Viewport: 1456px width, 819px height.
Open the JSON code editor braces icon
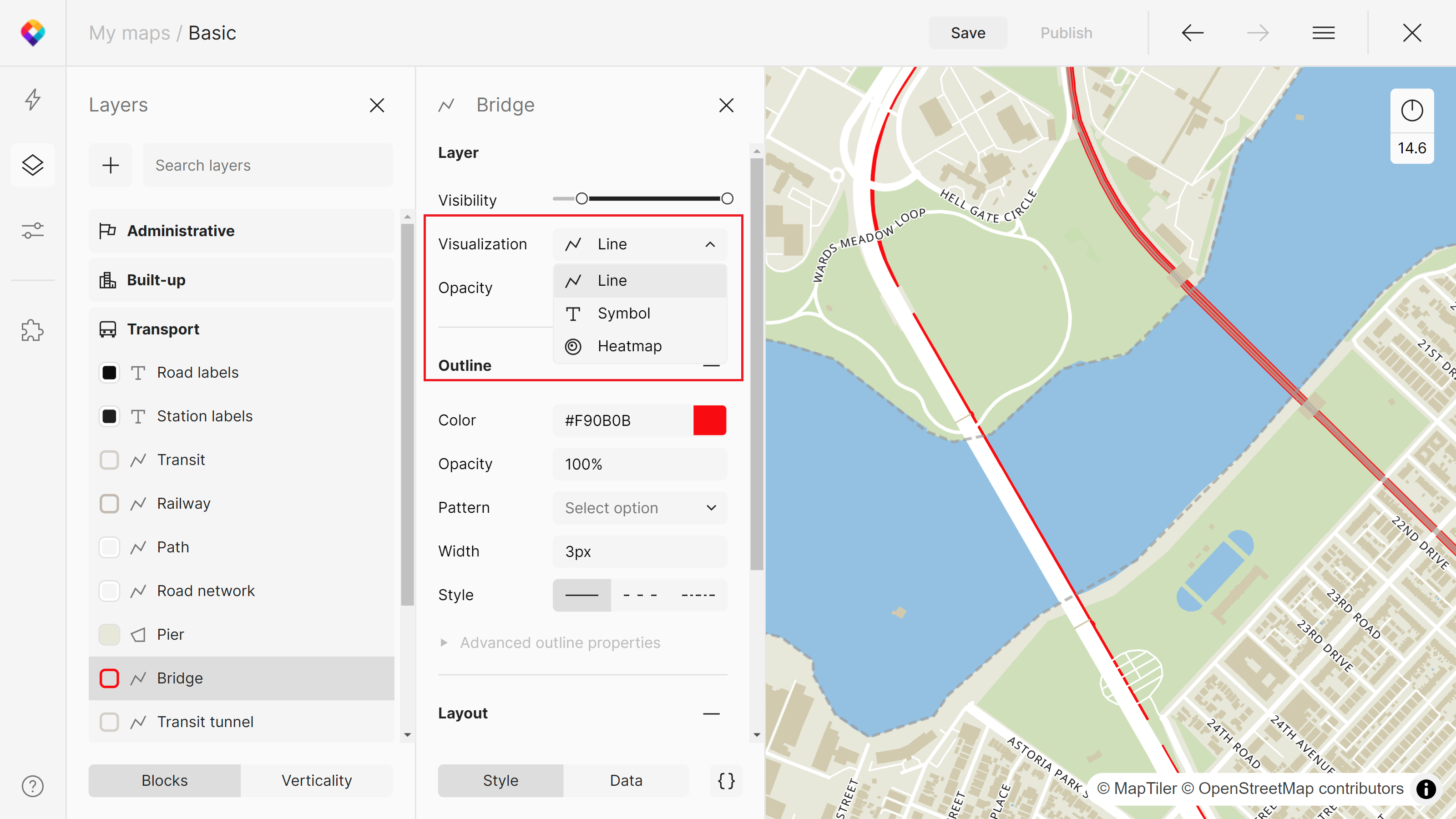click(726, 781)
